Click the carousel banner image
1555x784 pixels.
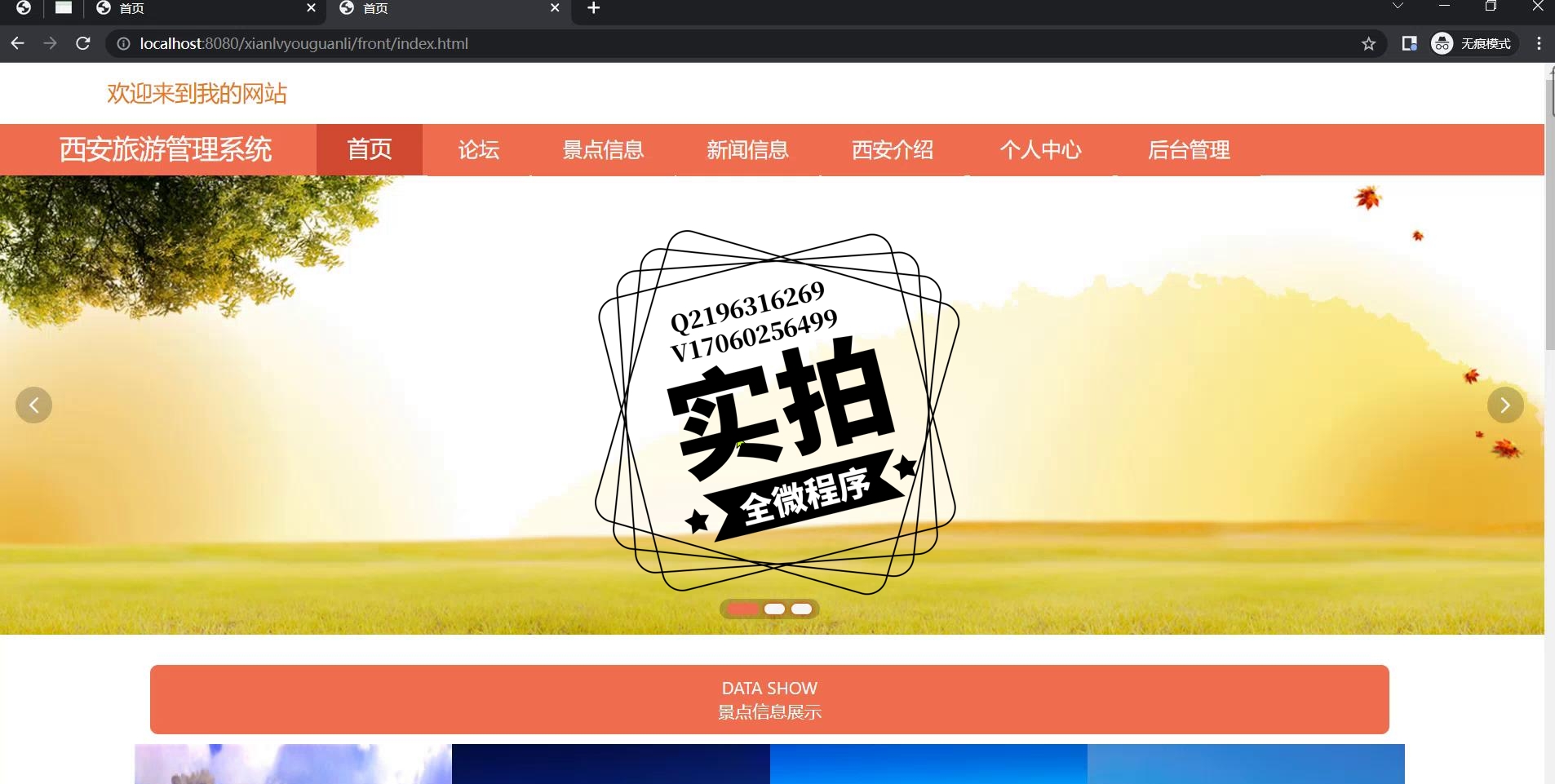pos(772,405)
